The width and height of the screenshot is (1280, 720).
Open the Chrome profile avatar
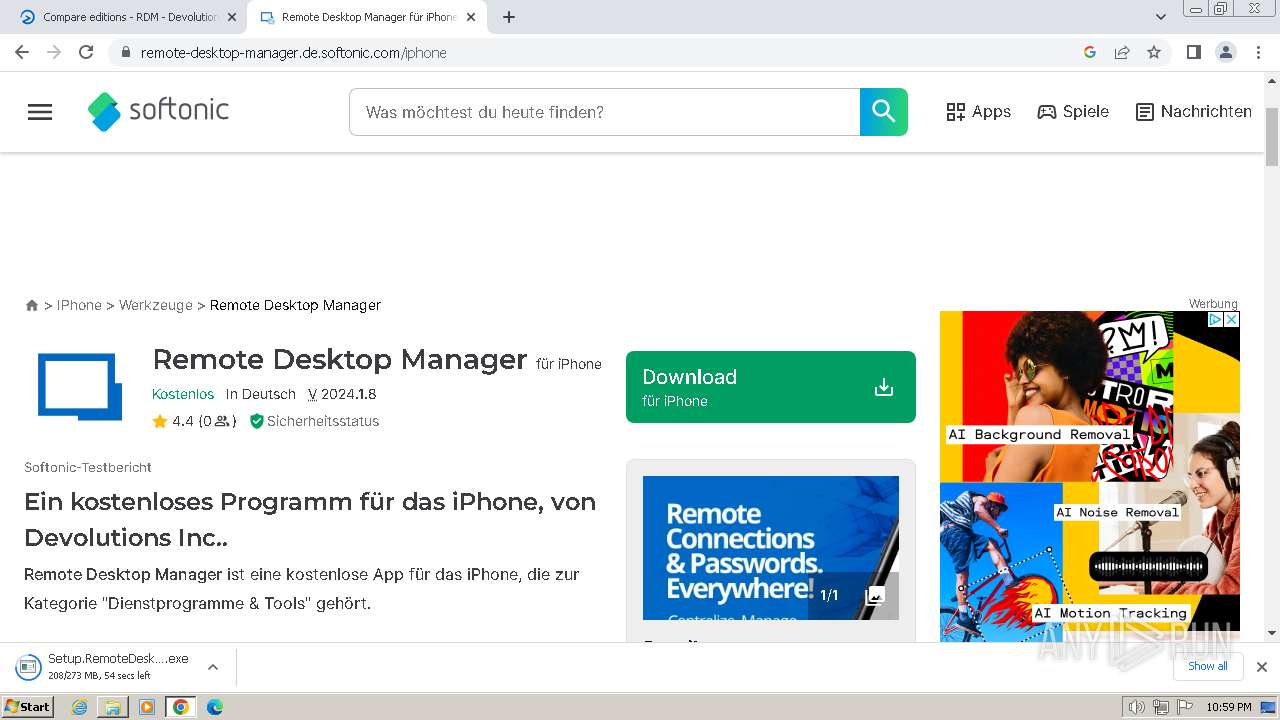click(x=1225, y=52)
